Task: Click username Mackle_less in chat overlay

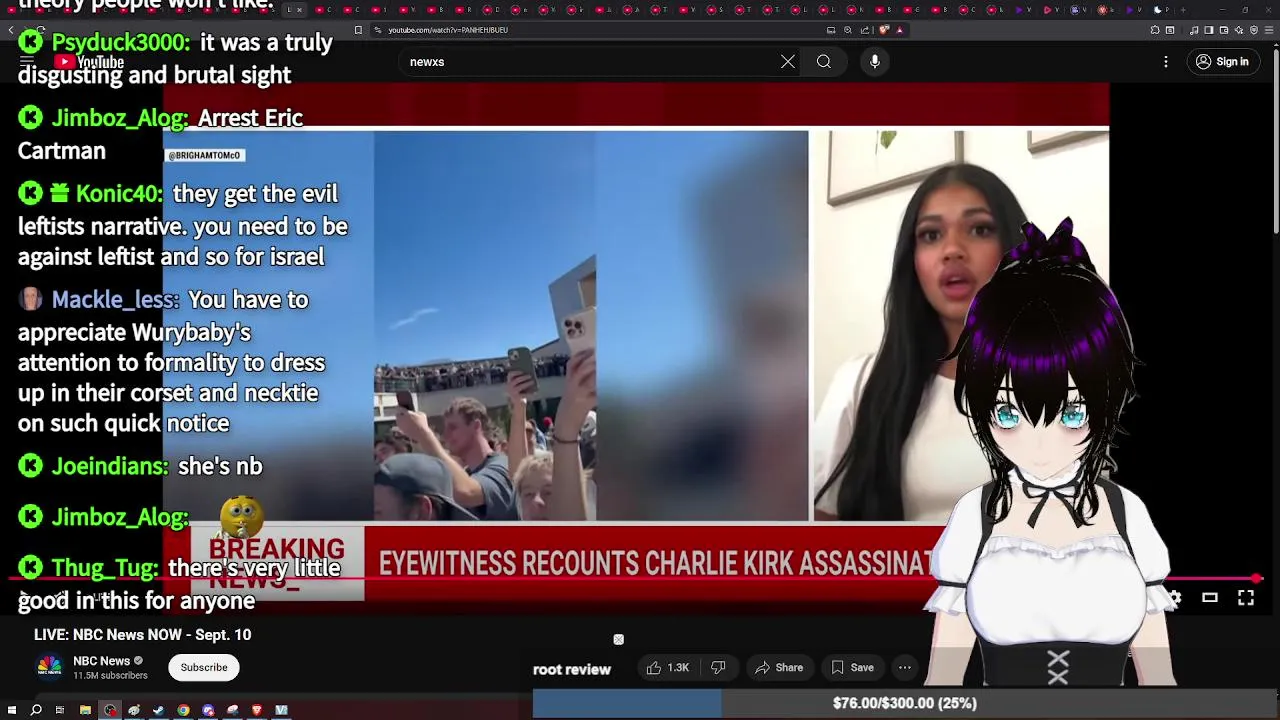Action: (115, 300)
